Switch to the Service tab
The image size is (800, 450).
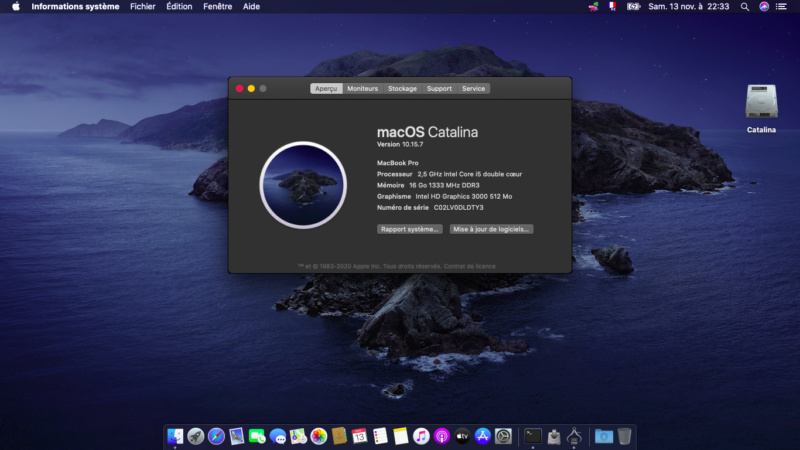(473, 89)
